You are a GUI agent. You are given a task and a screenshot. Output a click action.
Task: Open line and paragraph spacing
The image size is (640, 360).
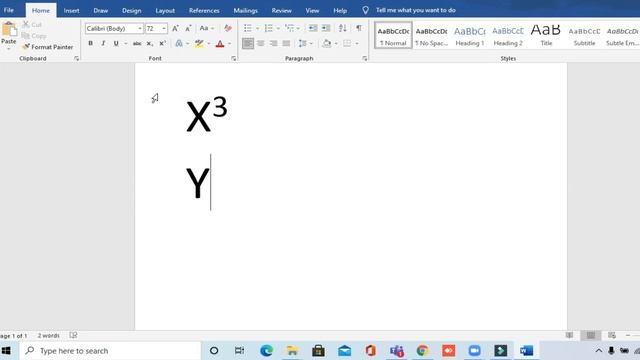click(302, 43)
